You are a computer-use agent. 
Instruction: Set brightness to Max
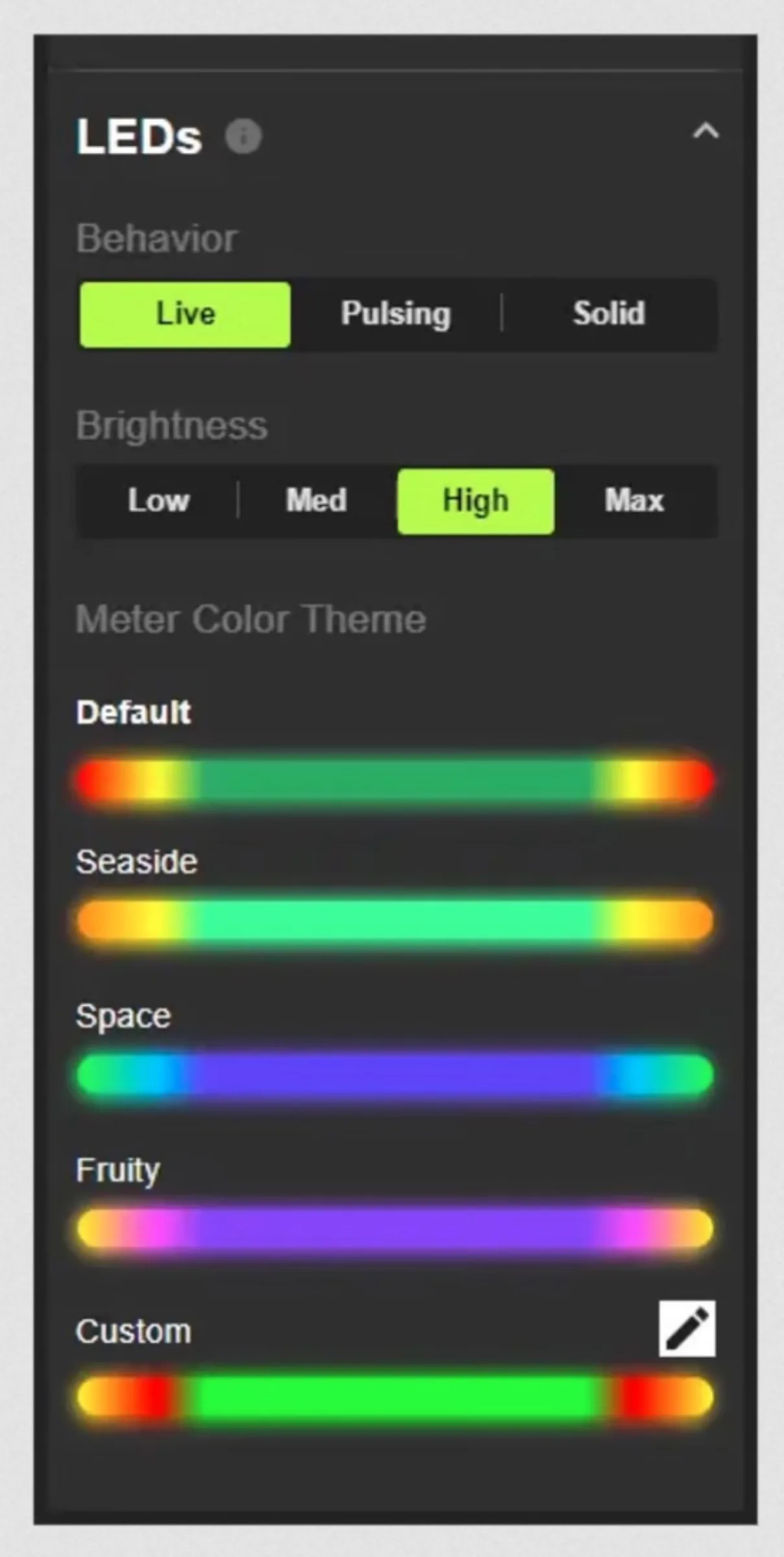[634, 501]
